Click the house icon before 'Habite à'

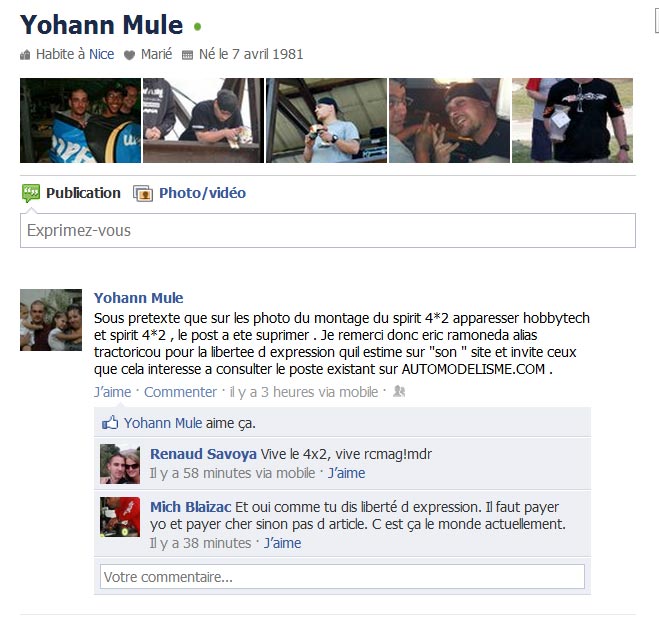pyautogui.click(x=25, y=55)
